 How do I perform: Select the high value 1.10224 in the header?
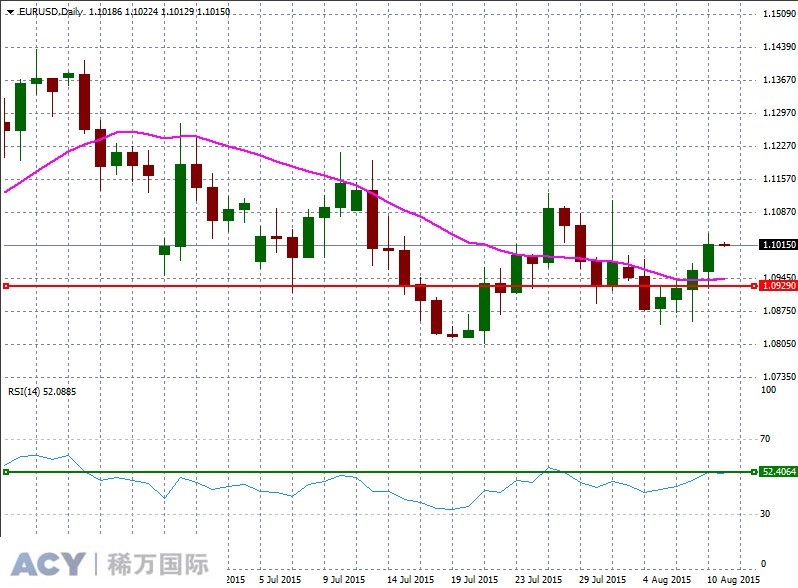pos(141,11)
